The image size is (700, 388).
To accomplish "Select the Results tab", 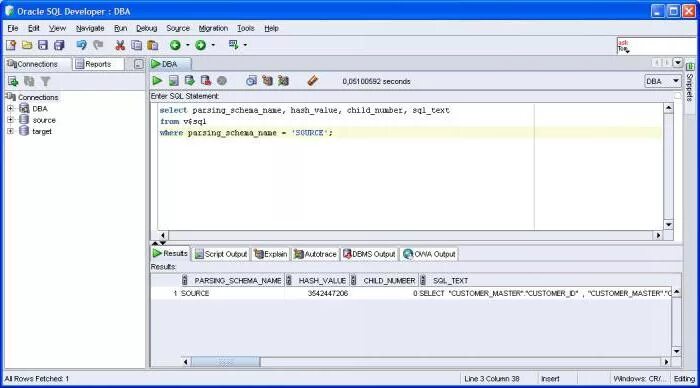I will pos(170,253).
